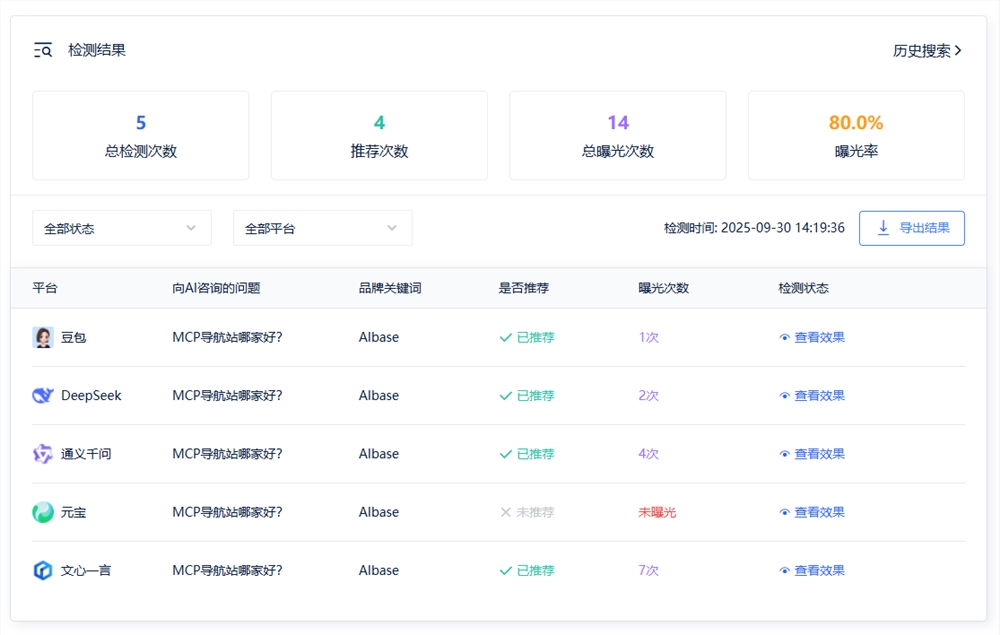This screenshot has width=1000, height=635.
Task: Click the DeepSeek whale logo icon
Action: 42,395
